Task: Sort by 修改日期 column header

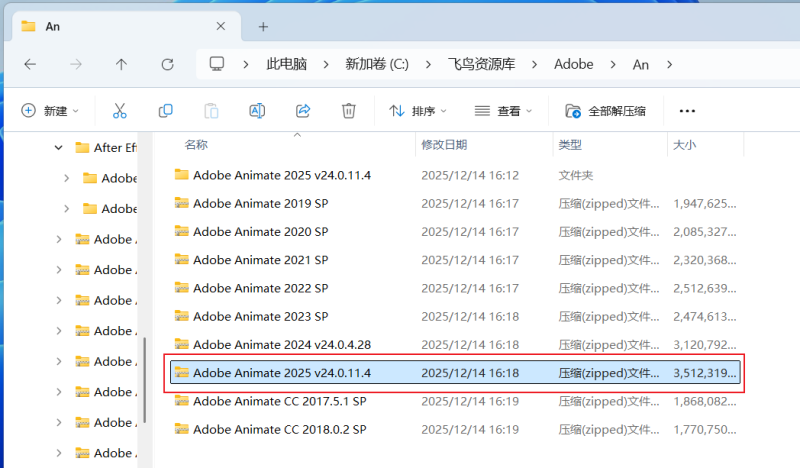Action: pos(444,145)
